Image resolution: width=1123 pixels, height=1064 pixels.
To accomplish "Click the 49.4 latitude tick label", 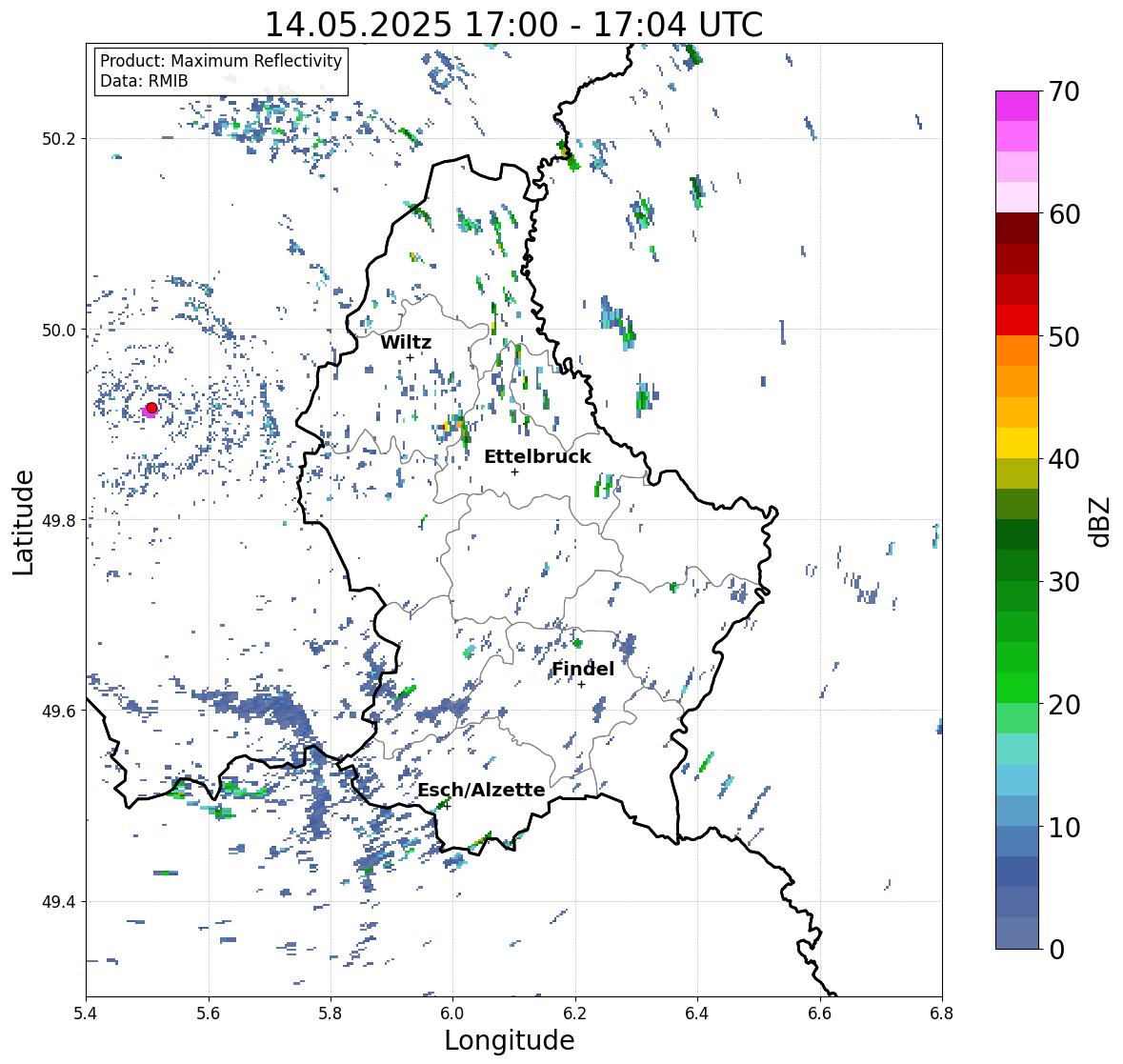I will pos(59,902).
